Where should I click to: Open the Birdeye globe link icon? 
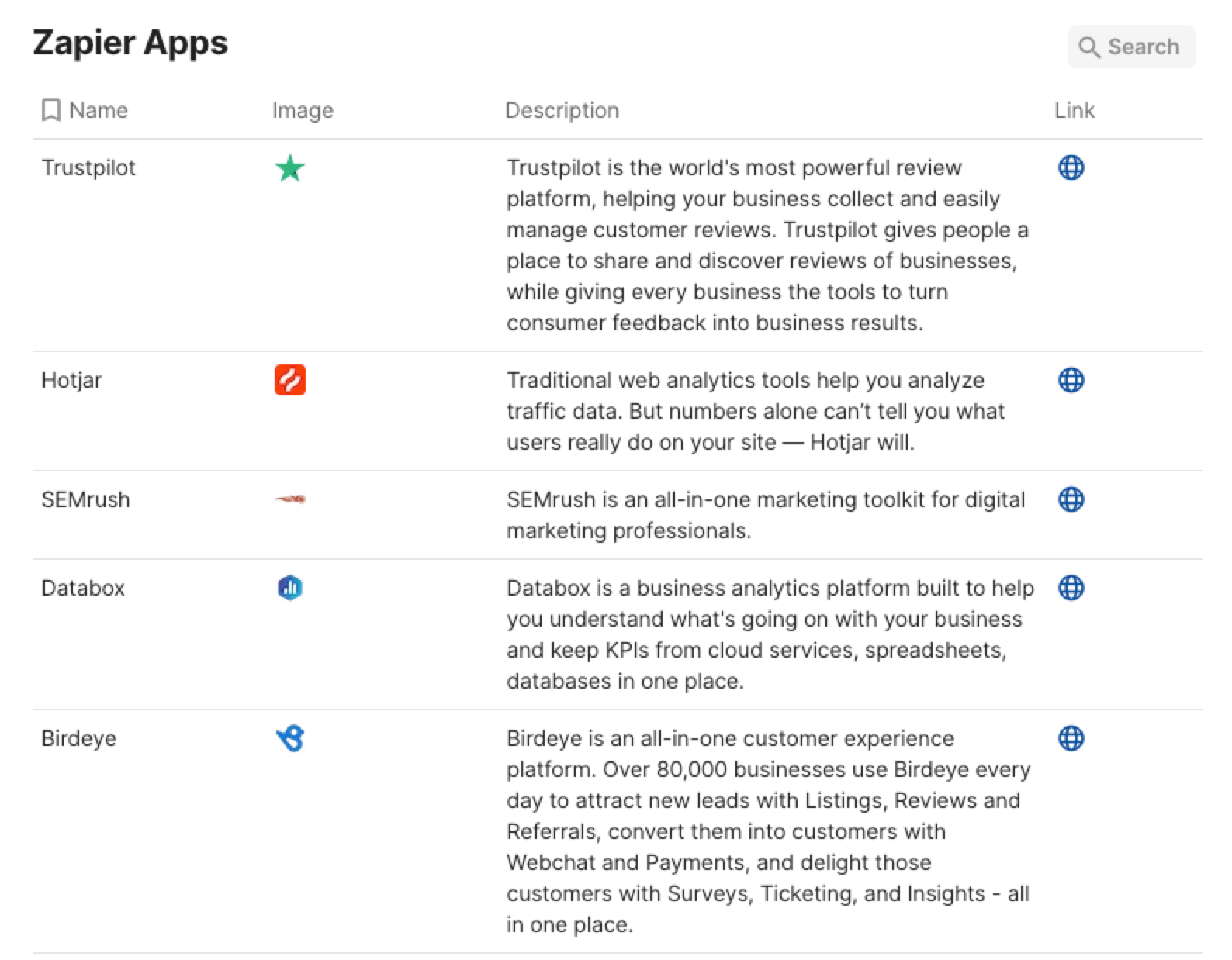tap(1071, 738)
